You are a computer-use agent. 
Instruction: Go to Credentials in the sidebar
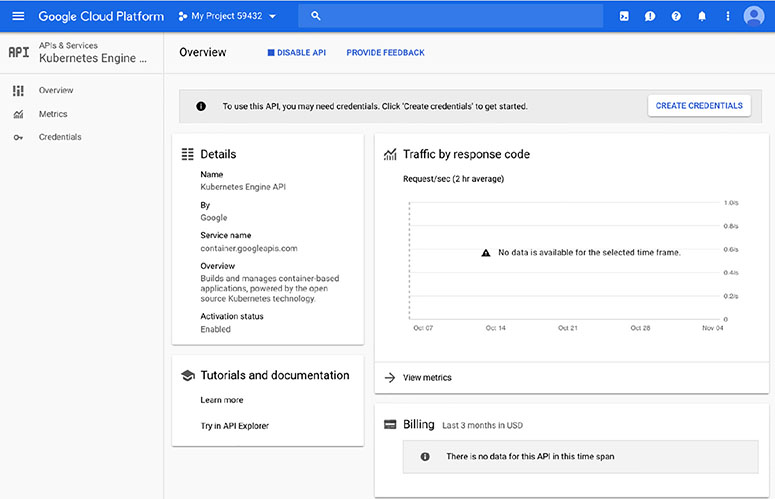[x=60, y=137]
